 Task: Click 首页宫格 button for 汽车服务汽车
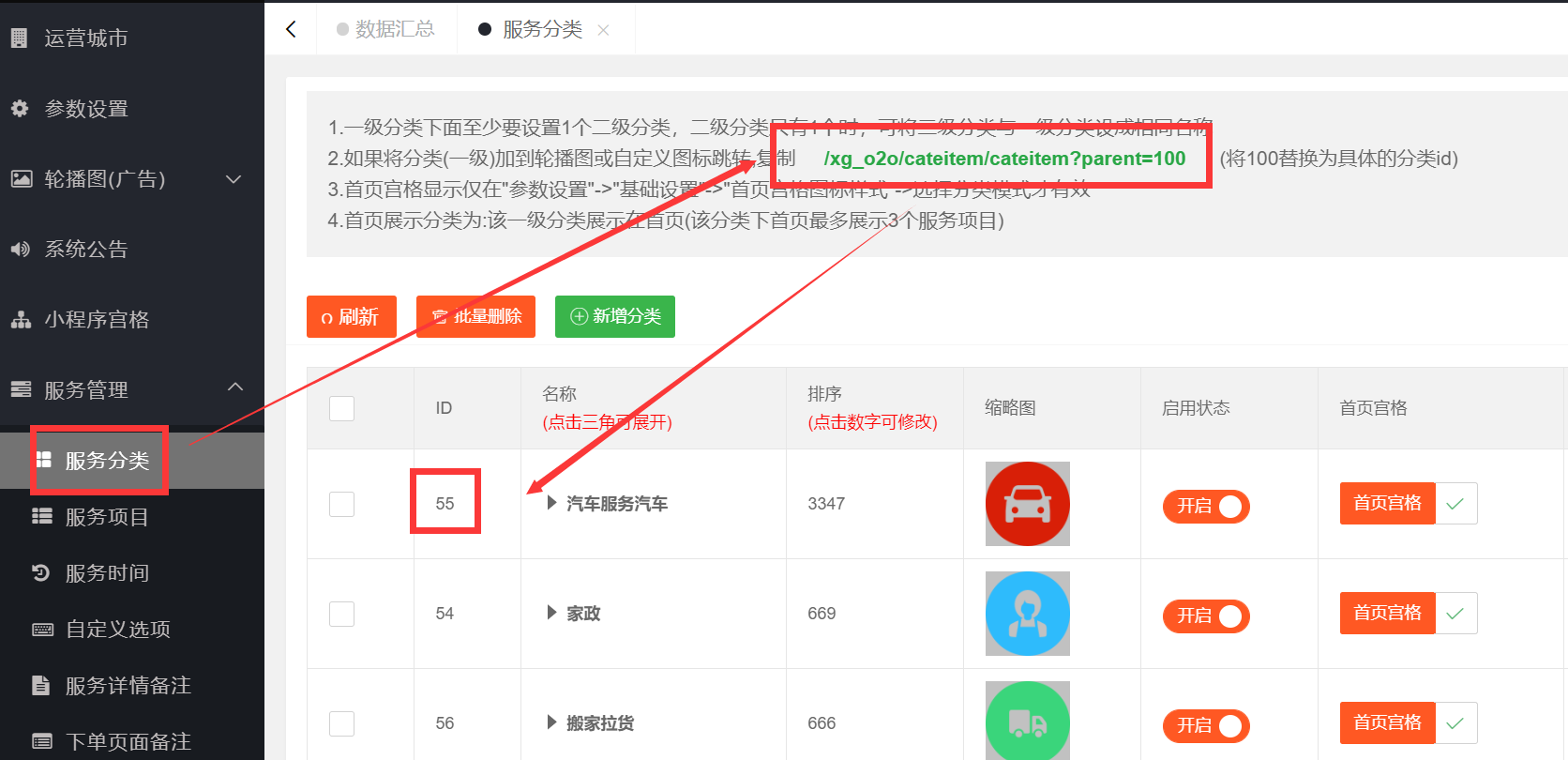(1388, 503)
